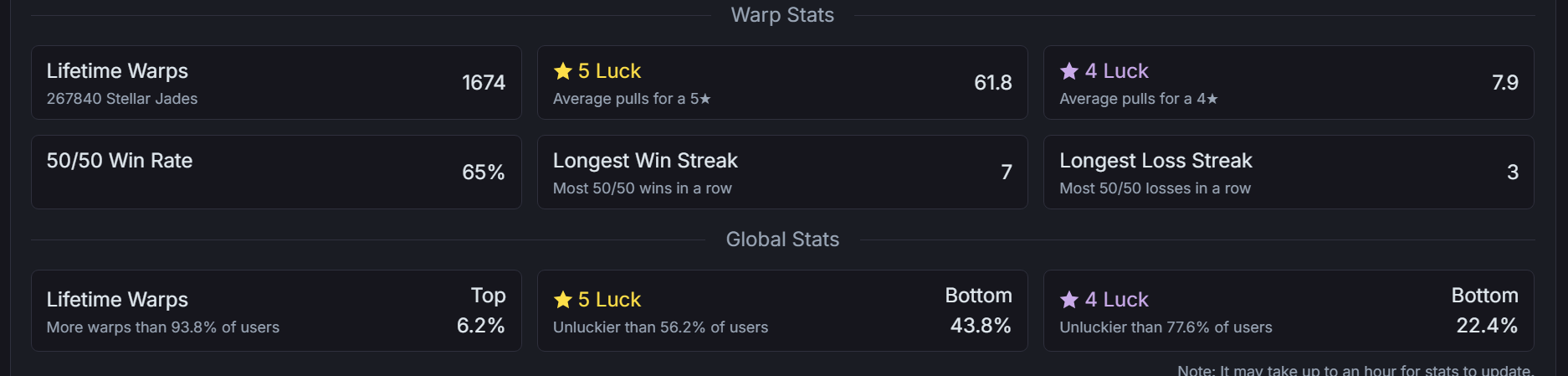Click the 65% win rate value
1568x376 pixels.
click(484, 172)
